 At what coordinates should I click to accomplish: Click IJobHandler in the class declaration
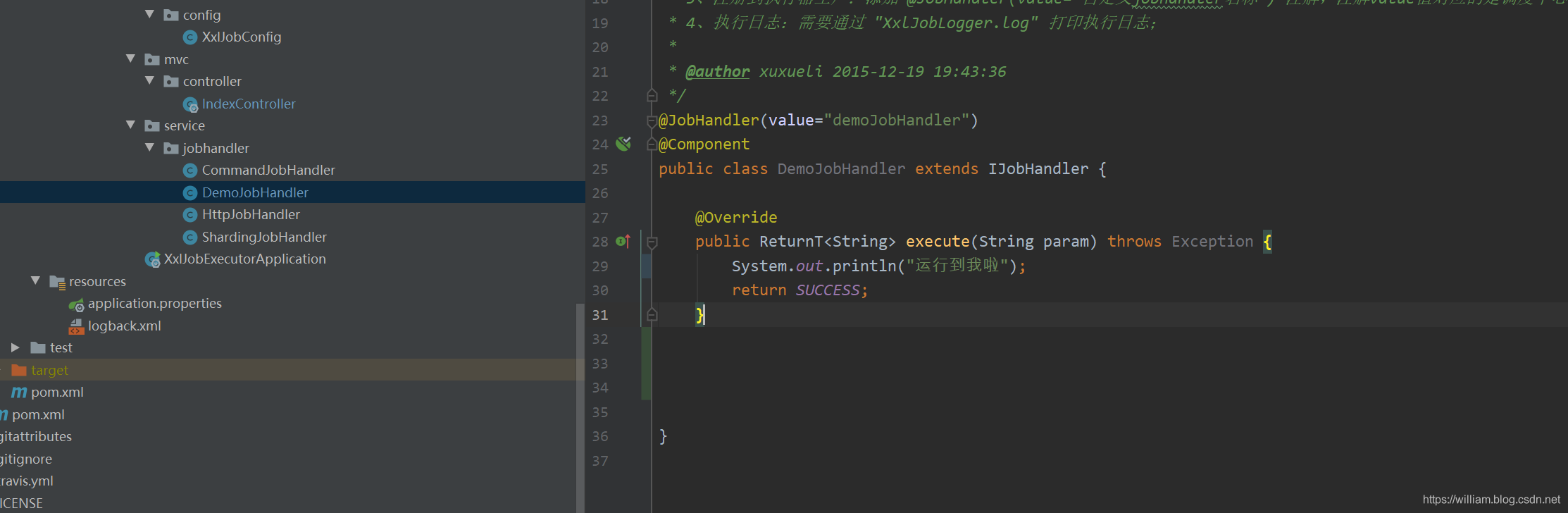click(1038, 169)
